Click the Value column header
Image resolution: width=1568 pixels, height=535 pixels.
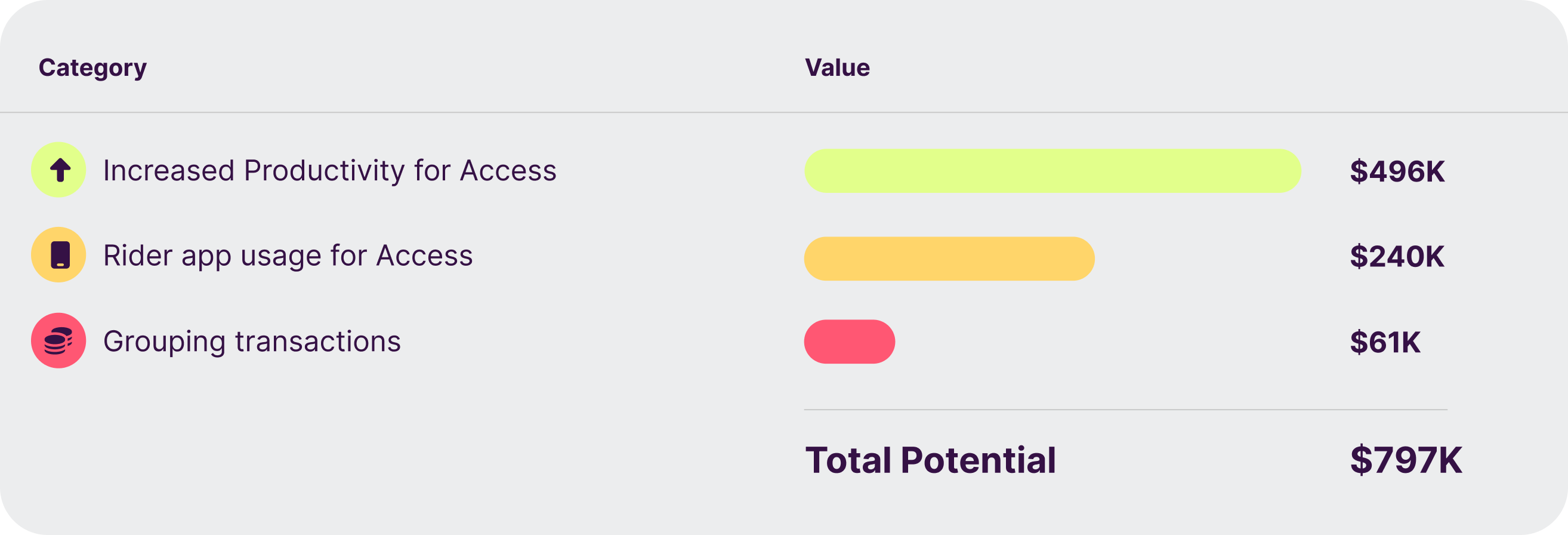(837, 67)
